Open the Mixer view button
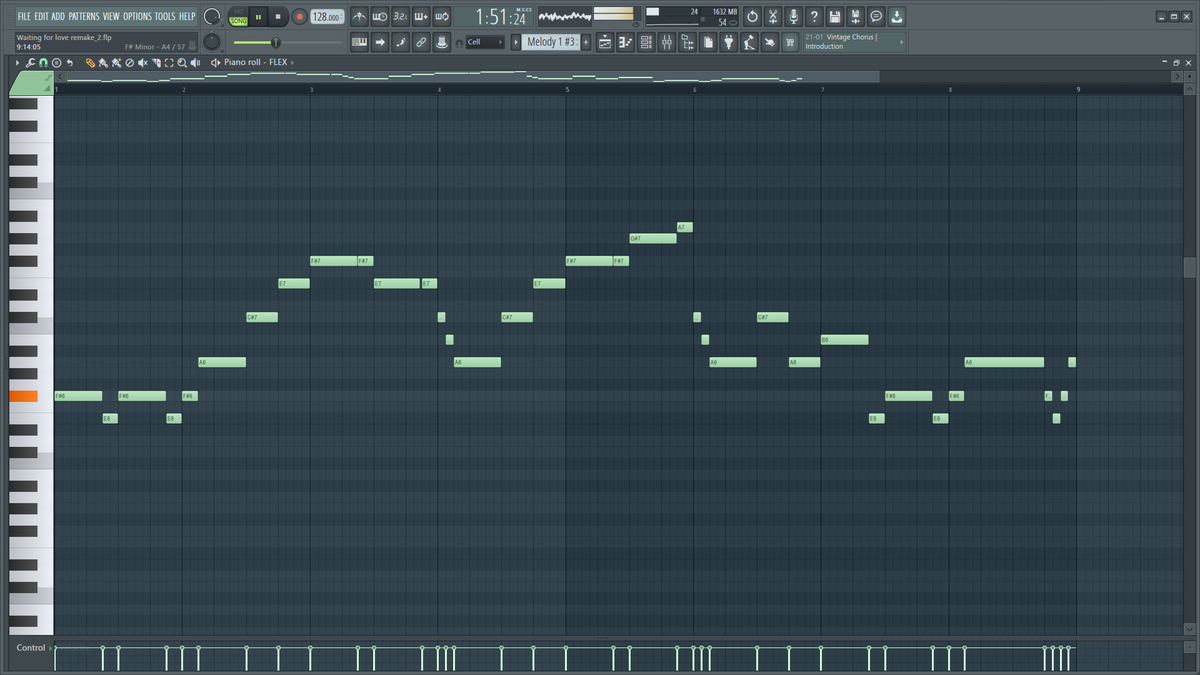 667,42
